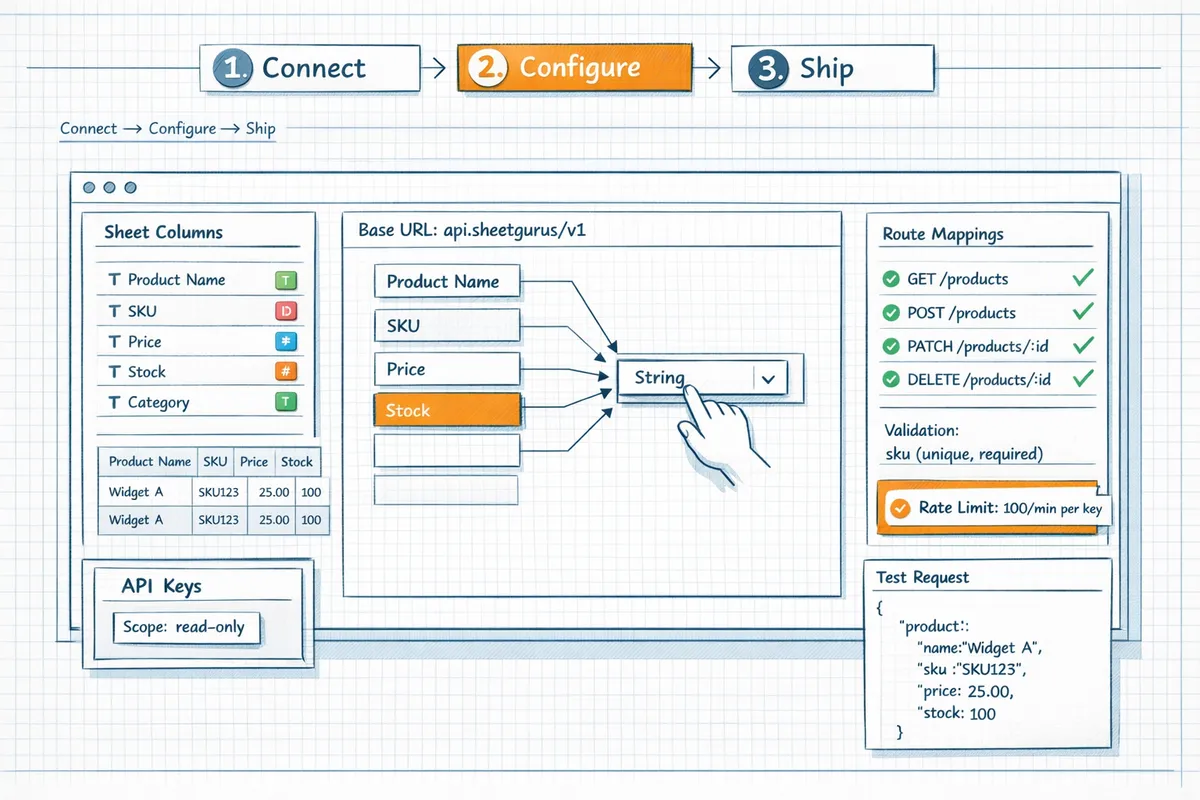
Task: Click the T text icon left of SKU
Action: (x=113, y=311)
